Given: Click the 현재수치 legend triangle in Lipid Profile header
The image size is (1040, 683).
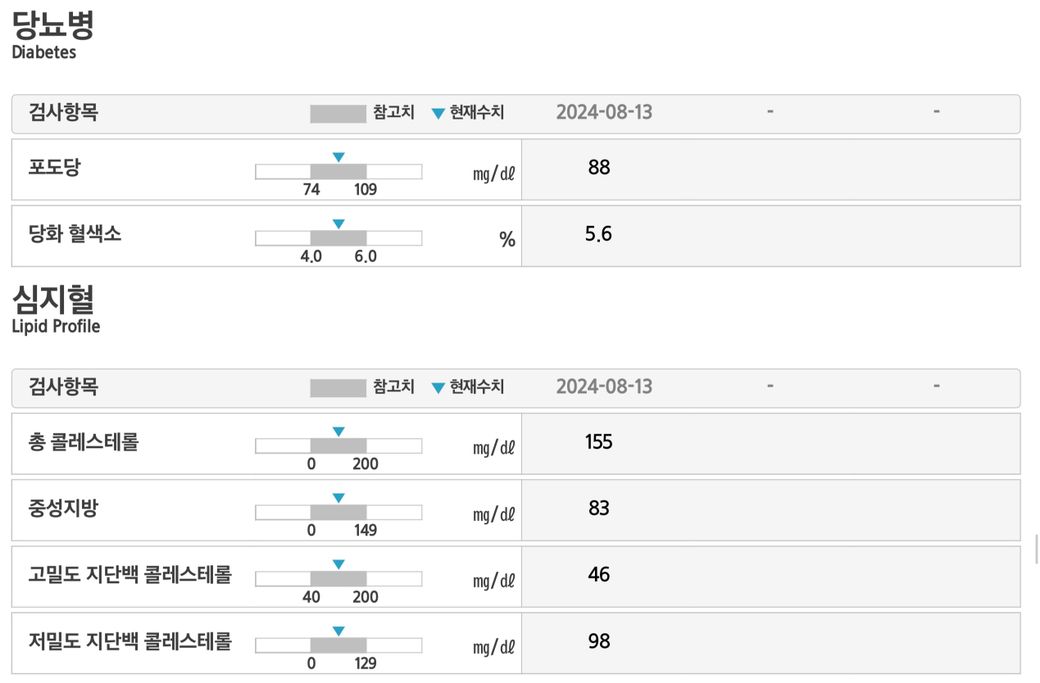Looking at the screenshot, I should click(x=438, y=388).
